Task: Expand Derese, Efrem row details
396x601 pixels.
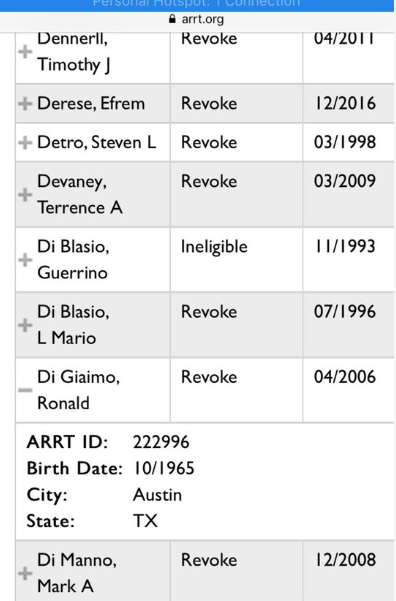Action: pyautogui.click(x=25, y=103)
